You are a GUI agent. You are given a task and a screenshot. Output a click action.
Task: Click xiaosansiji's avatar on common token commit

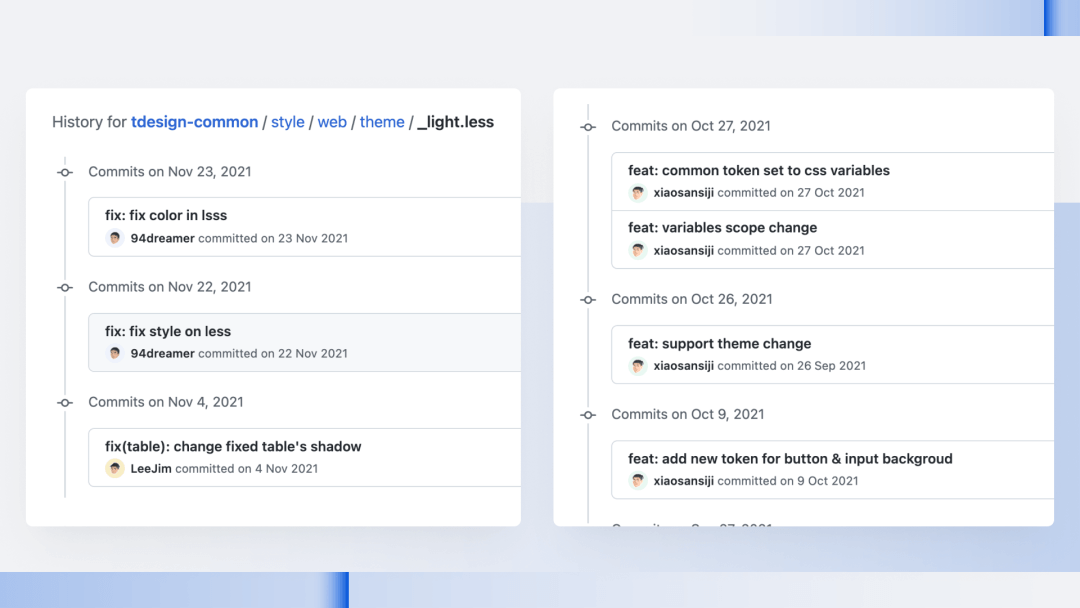(x=638, y=193)
